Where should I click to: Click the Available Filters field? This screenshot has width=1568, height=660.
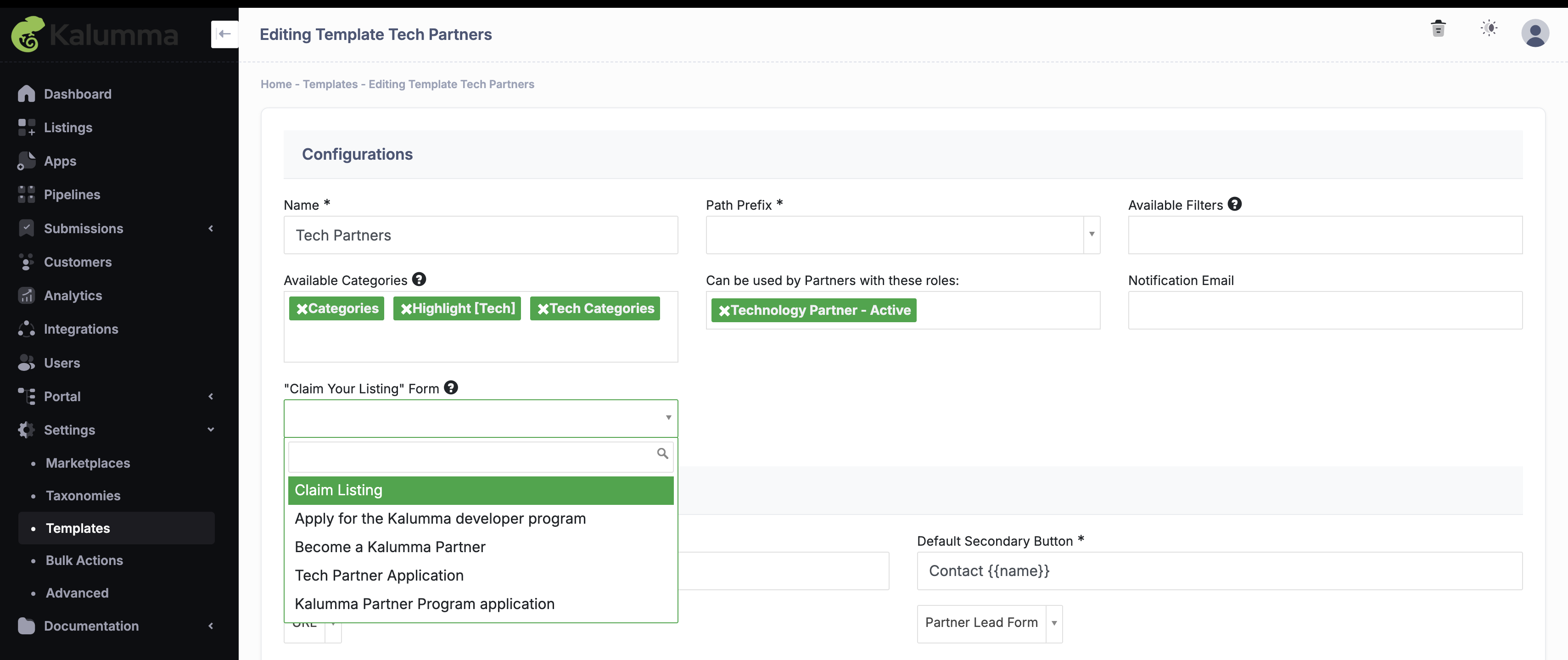1325,235
